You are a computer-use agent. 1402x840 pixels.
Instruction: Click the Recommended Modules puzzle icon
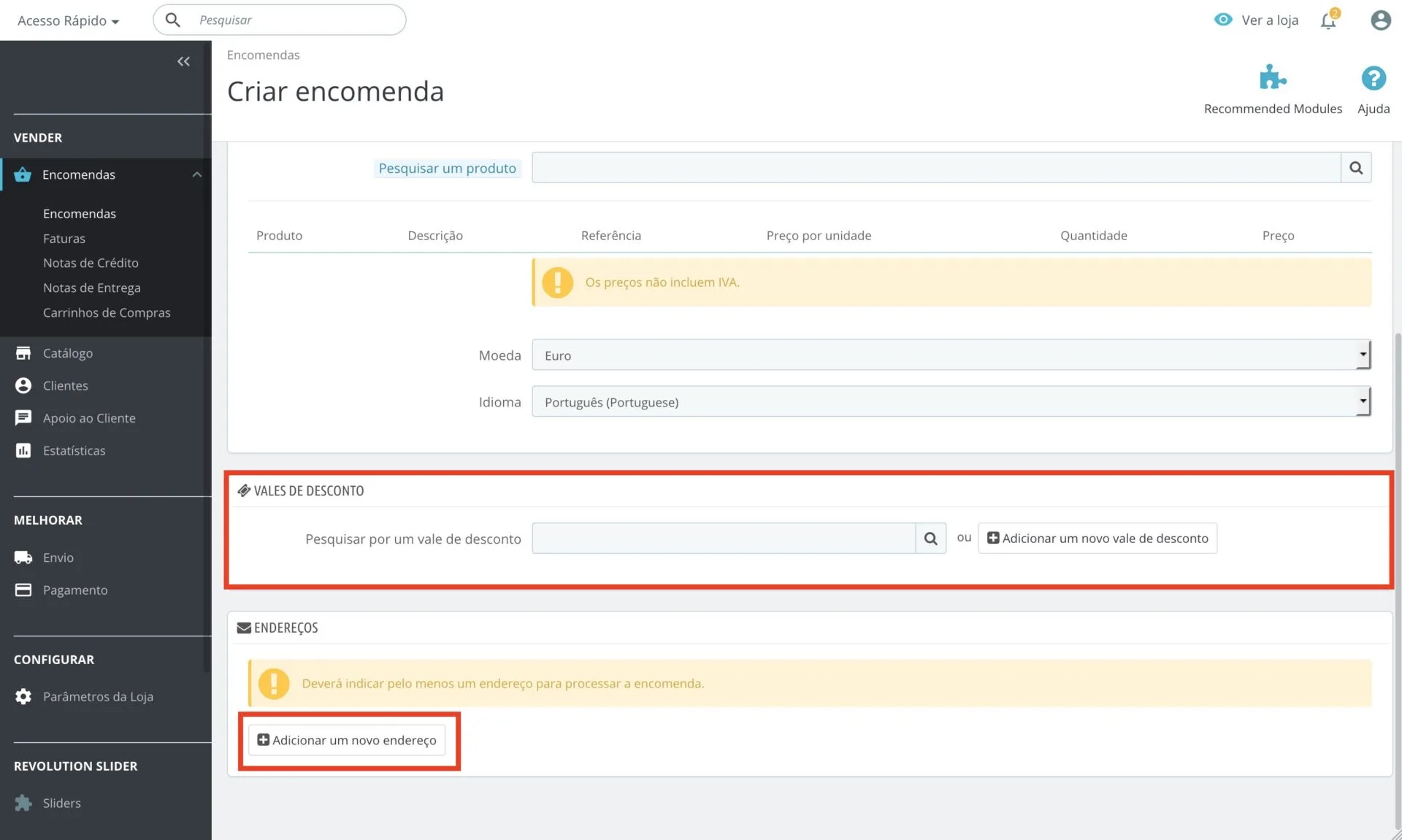point(1272,77)
